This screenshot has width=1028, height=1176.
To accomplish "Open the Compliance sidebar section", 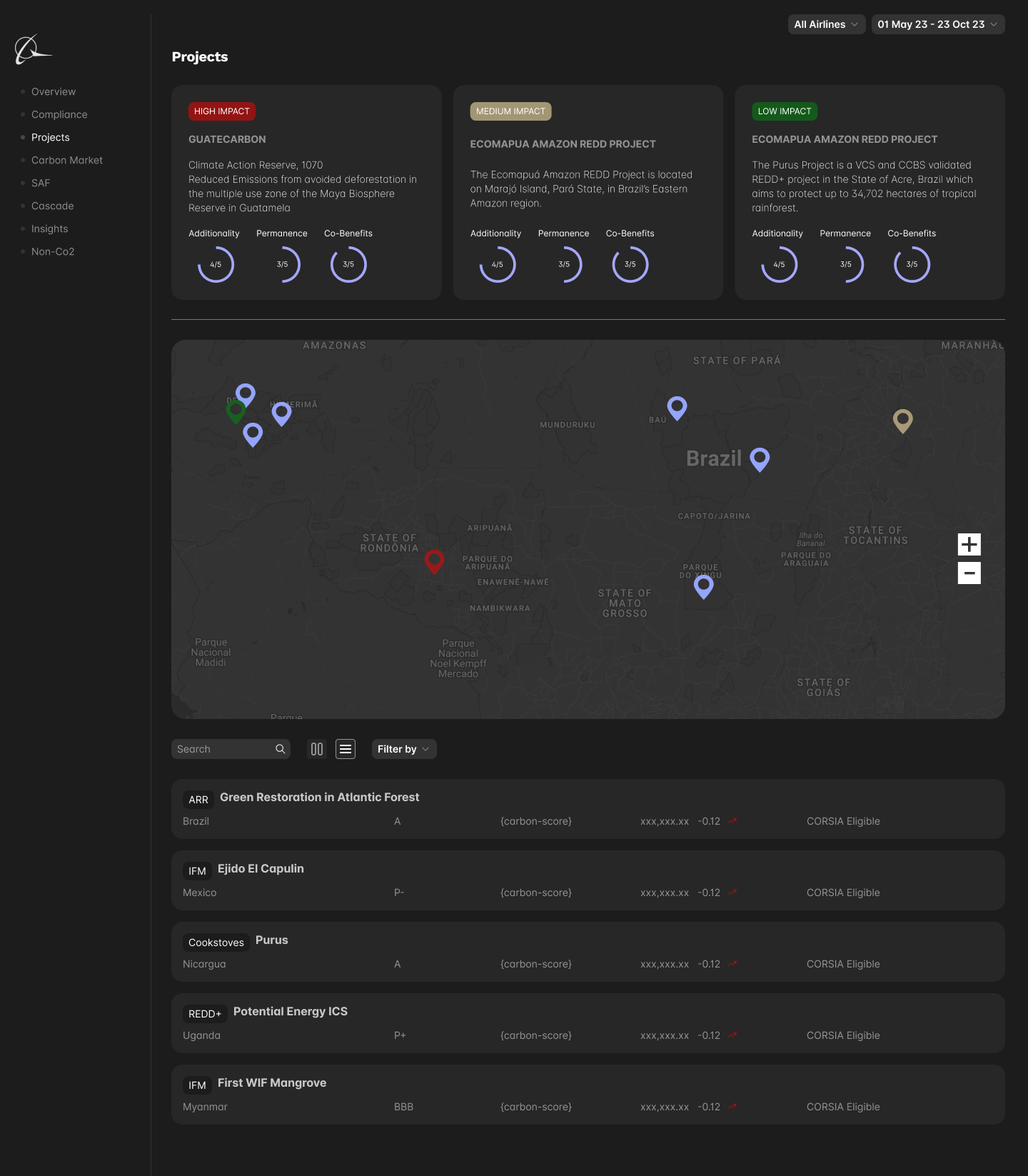I will [59, 114].
